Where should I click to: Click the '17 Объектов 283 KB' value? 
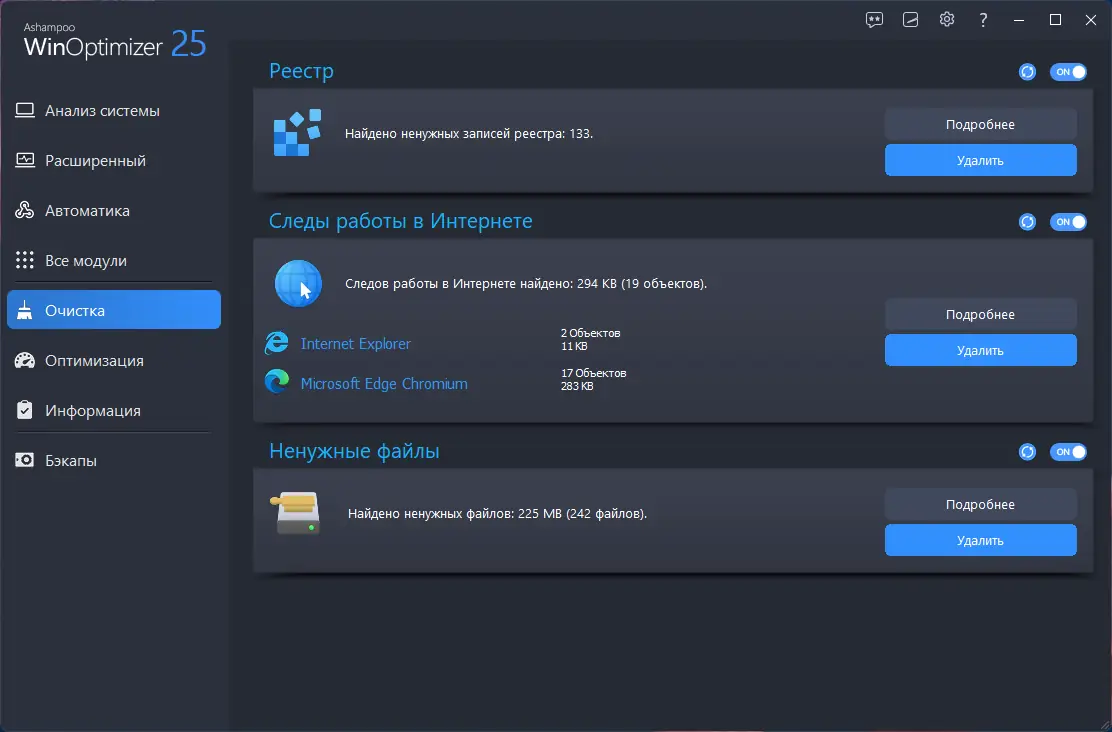594,379
